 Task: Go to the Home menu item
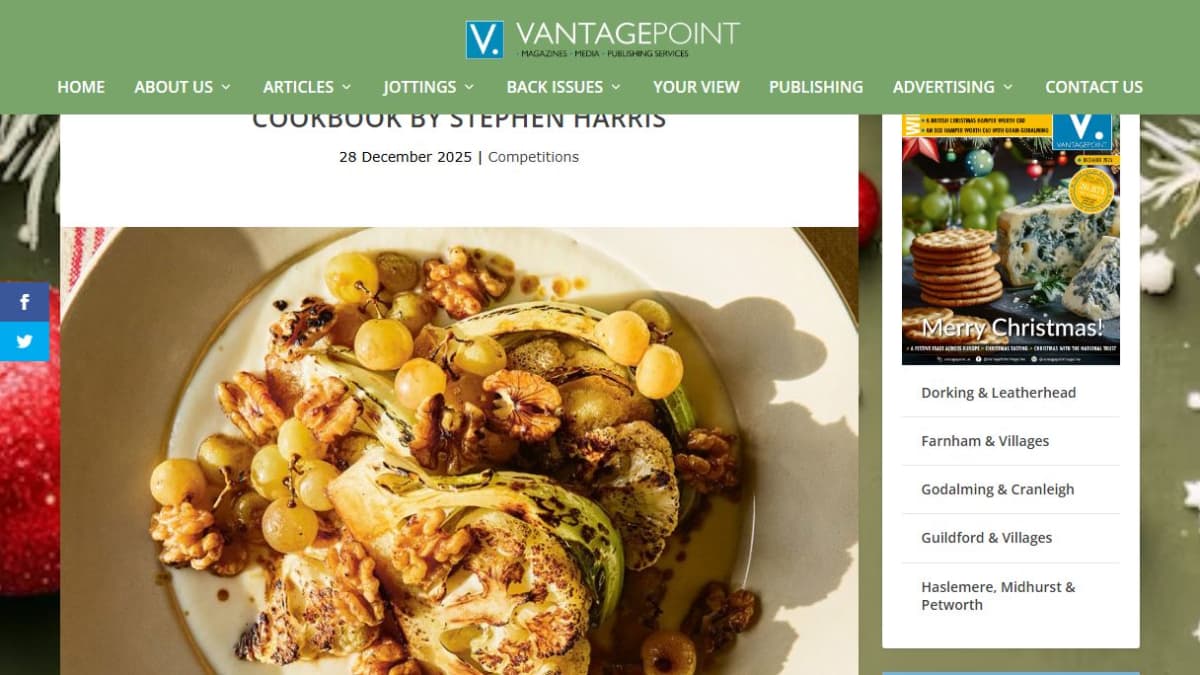tap(81, 87)
